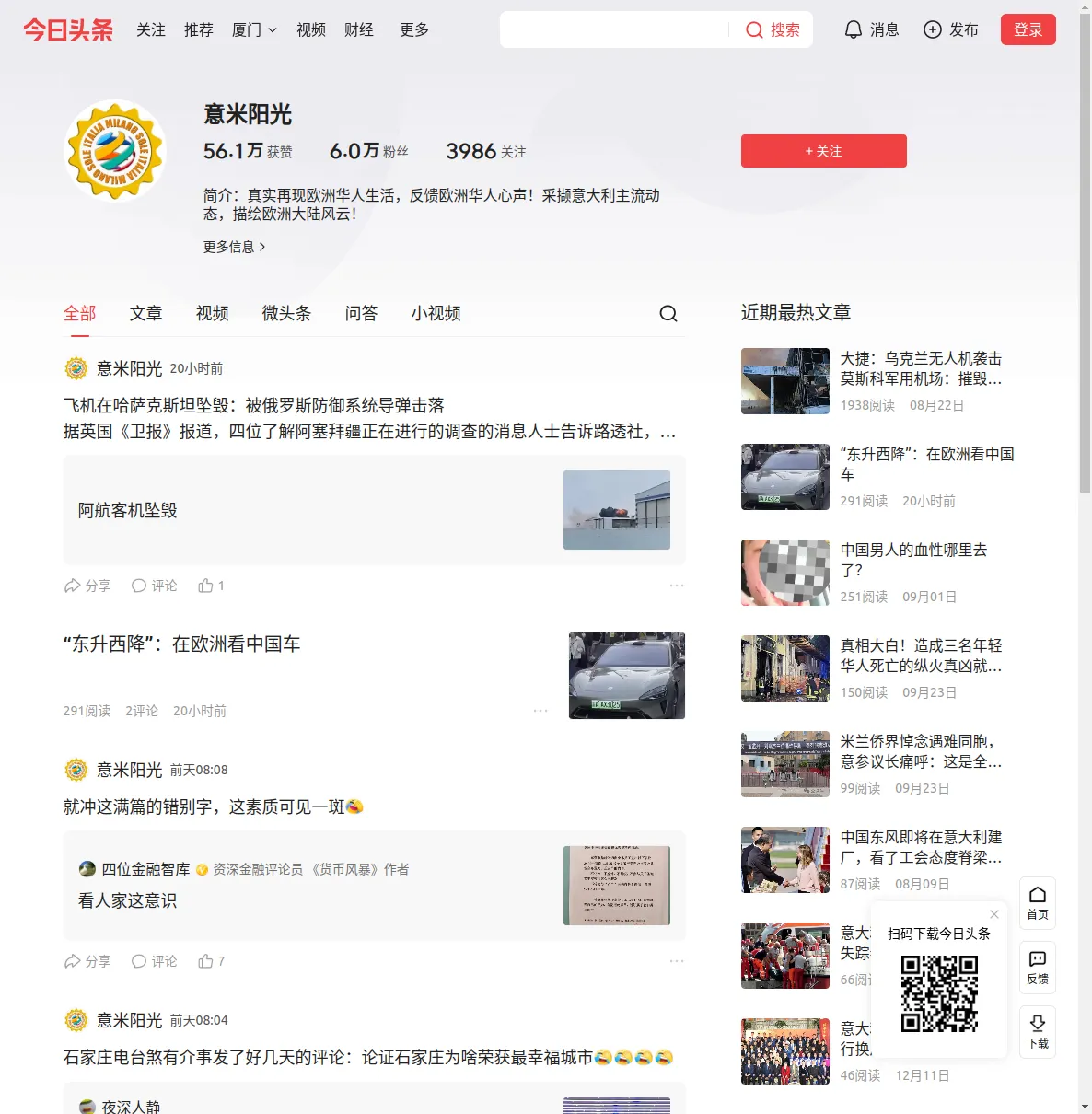Switch to the 微头条 tab
The width and height of the screenshot is (1092, 1114).
pos(287,313)
